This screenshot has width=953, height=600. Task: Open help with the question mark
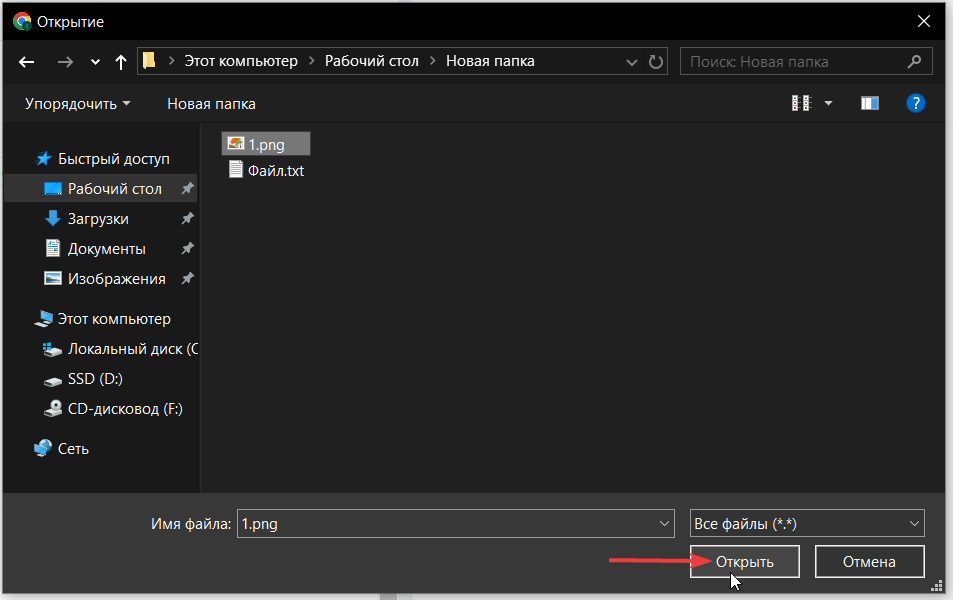click(x=915, y=103)
